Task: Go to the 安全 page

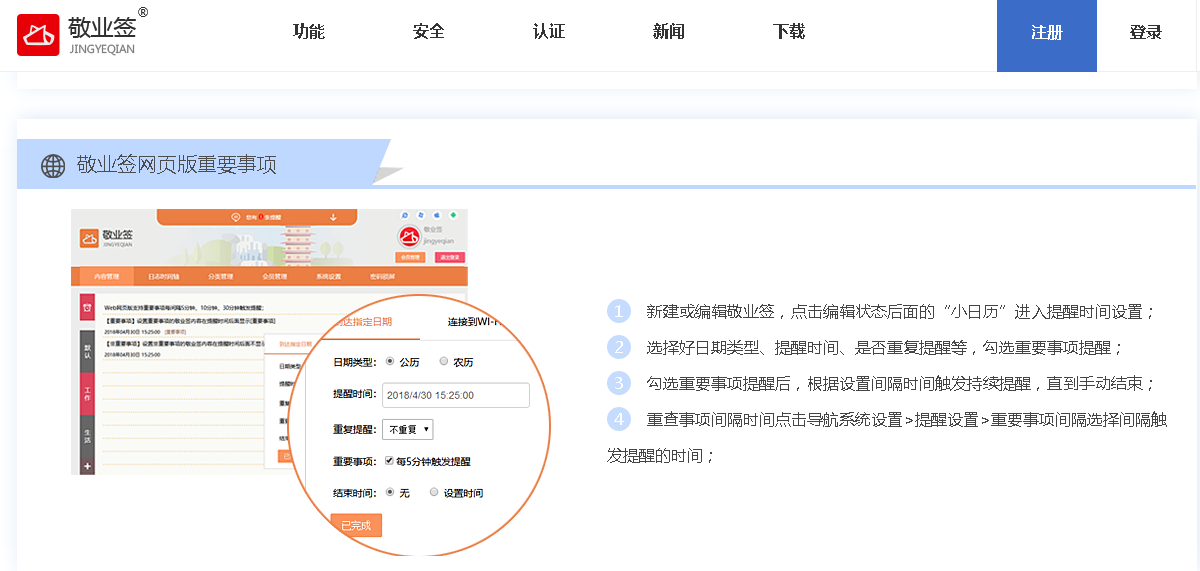Action: [429, 31]
